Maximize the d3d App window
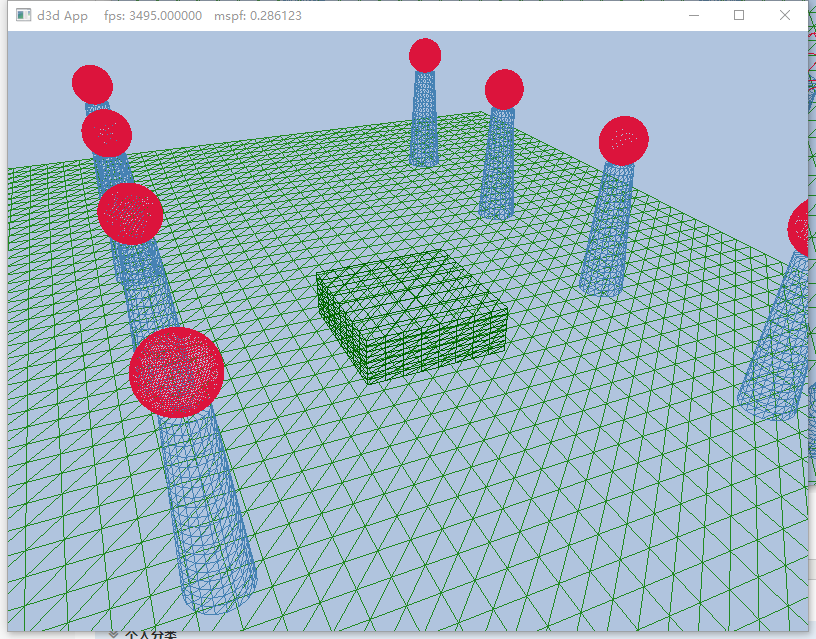This screenshot has width=816, height=639. (x=739, y=15)
